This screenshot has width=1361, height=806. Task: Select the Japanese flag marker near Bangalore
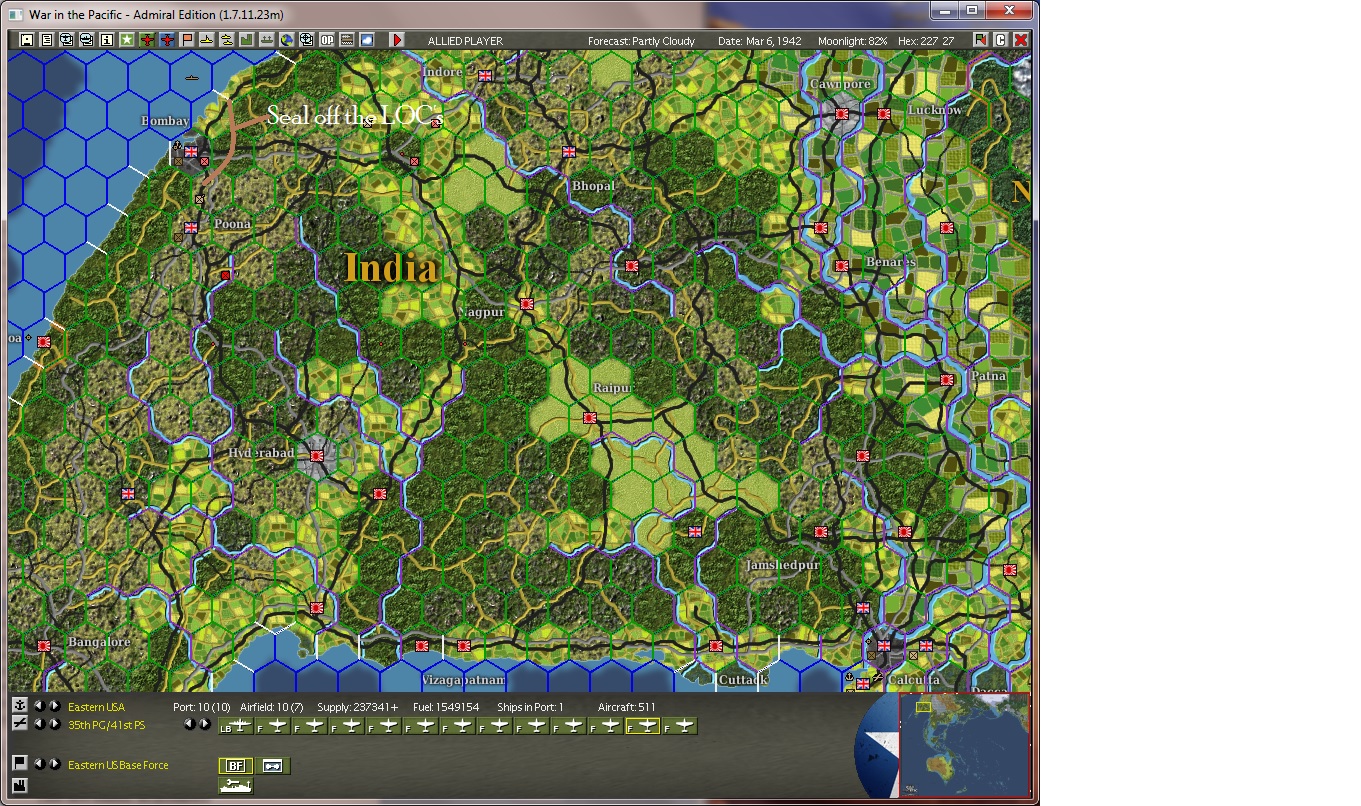[44, 646]
